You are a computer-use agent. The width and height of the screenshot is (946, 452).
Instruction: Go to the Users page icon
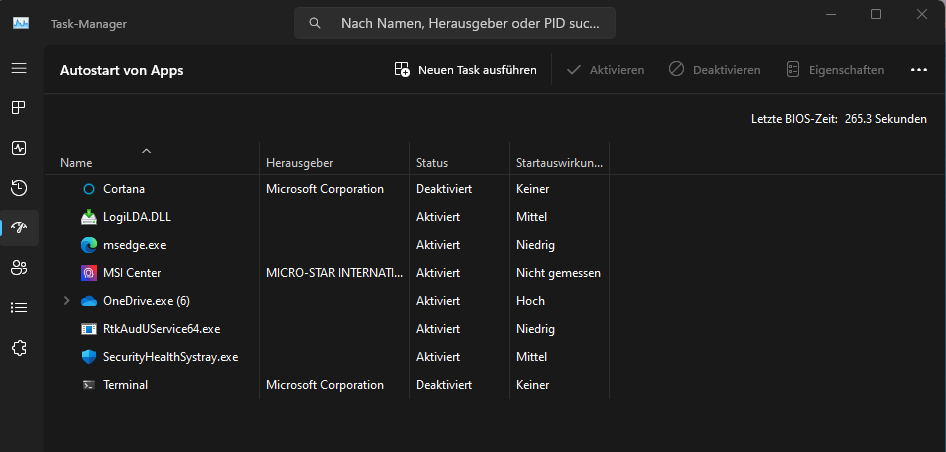click(19, 267)
